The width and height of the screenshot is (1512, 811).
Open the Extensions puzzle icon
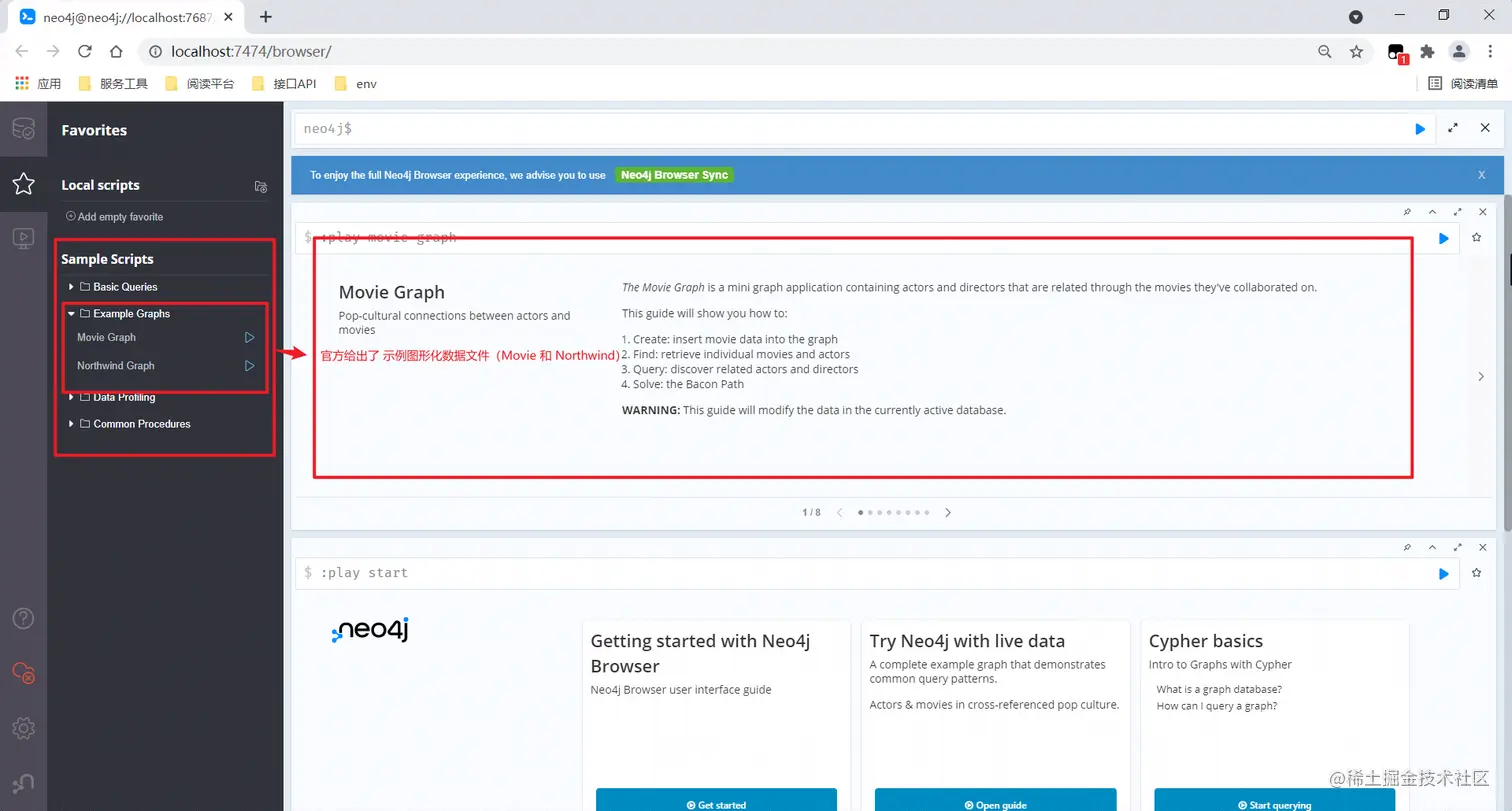pyautogui.click(x=1427, y=51)
